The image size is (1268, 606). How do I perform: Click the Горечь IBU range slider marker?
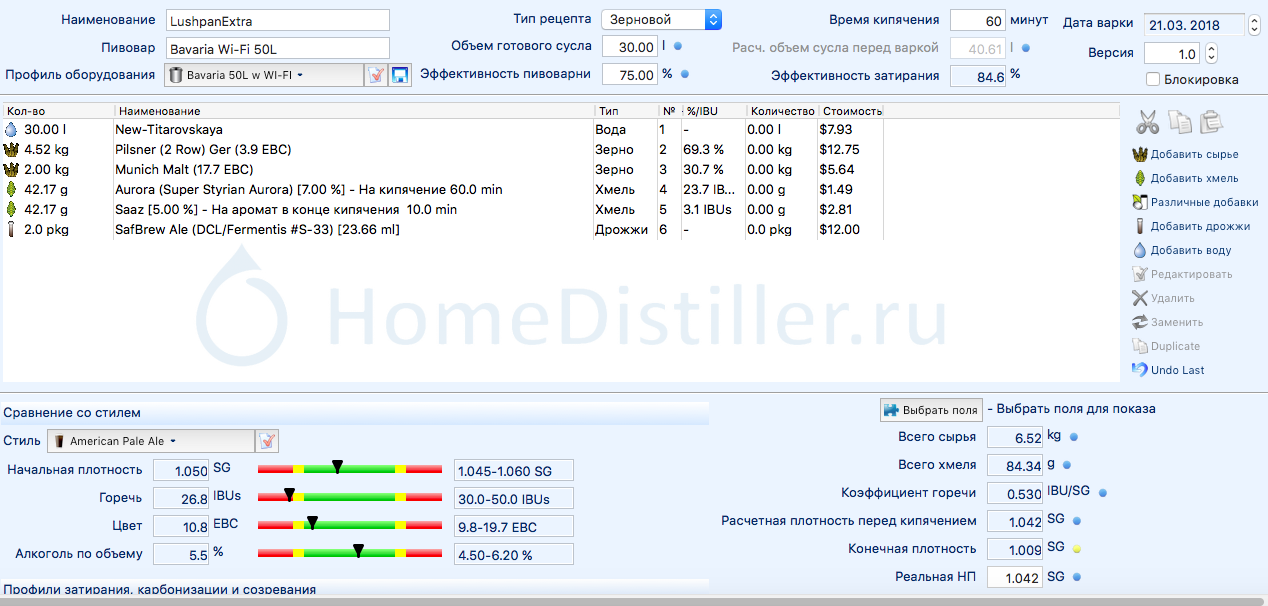tap(289, 494)
